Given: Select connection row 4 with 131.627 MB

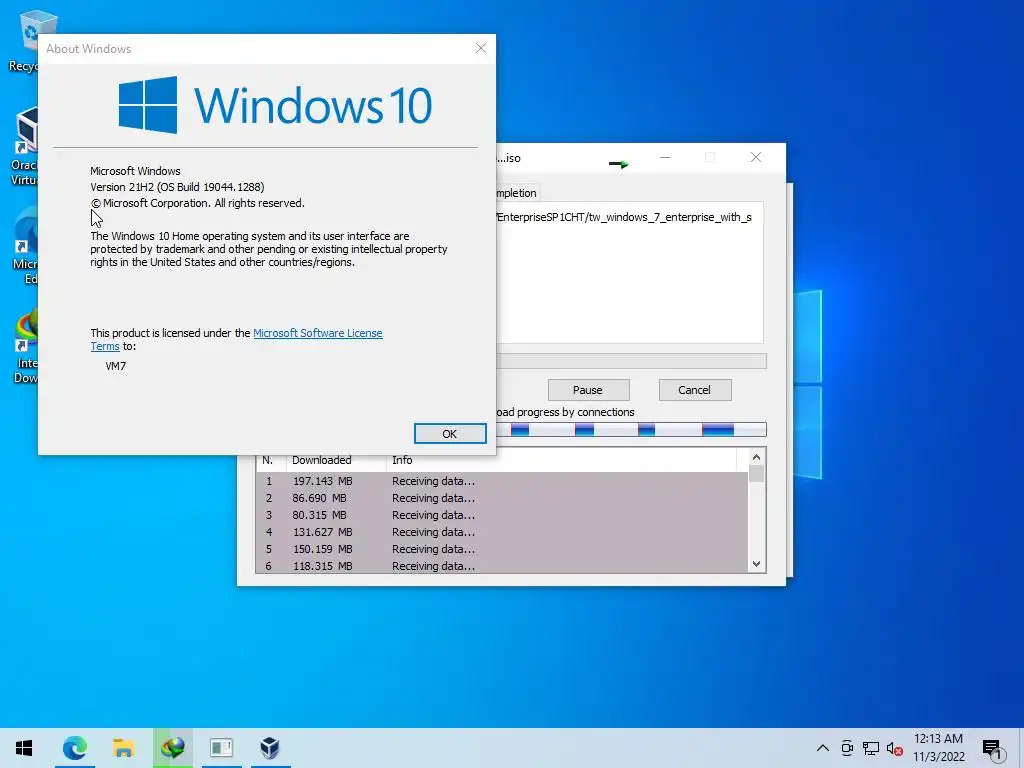Looking at the screenshot, I should [x=502, y=532].
